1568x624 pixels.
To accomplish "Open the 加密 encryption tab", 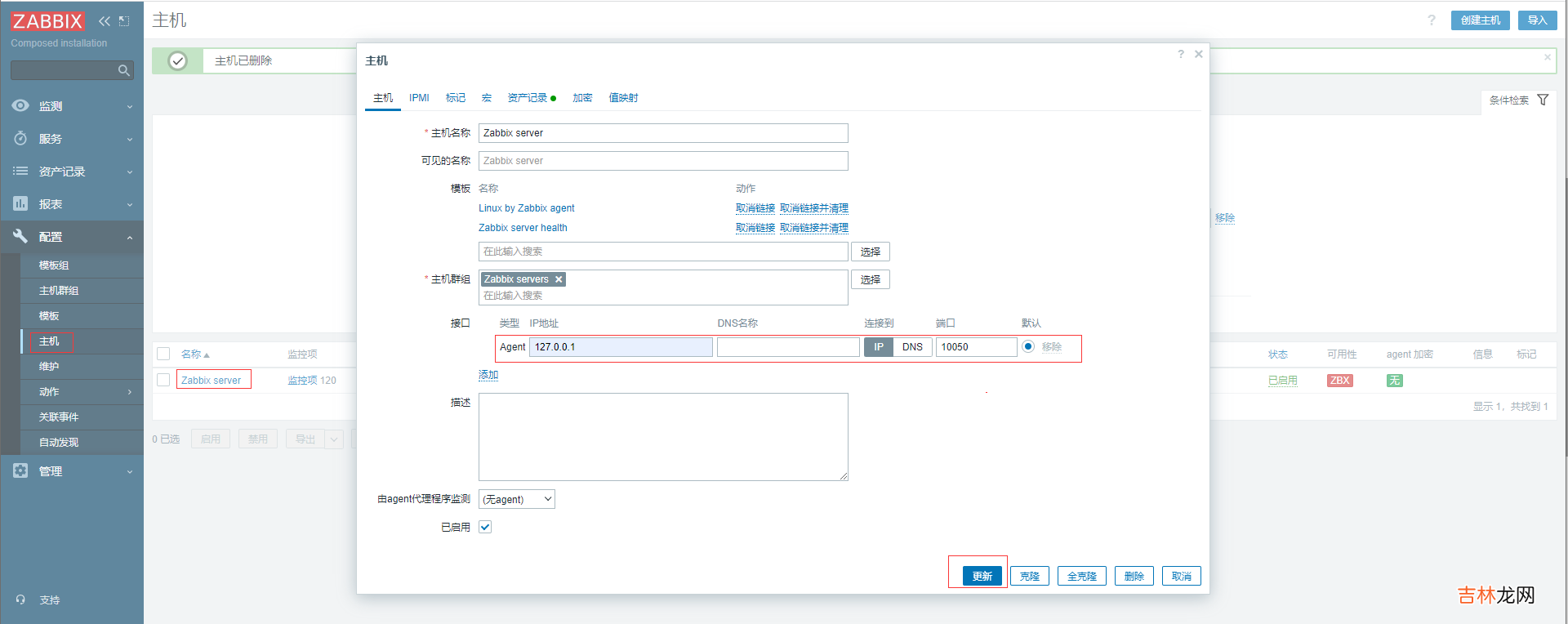I will click(582, 98).
